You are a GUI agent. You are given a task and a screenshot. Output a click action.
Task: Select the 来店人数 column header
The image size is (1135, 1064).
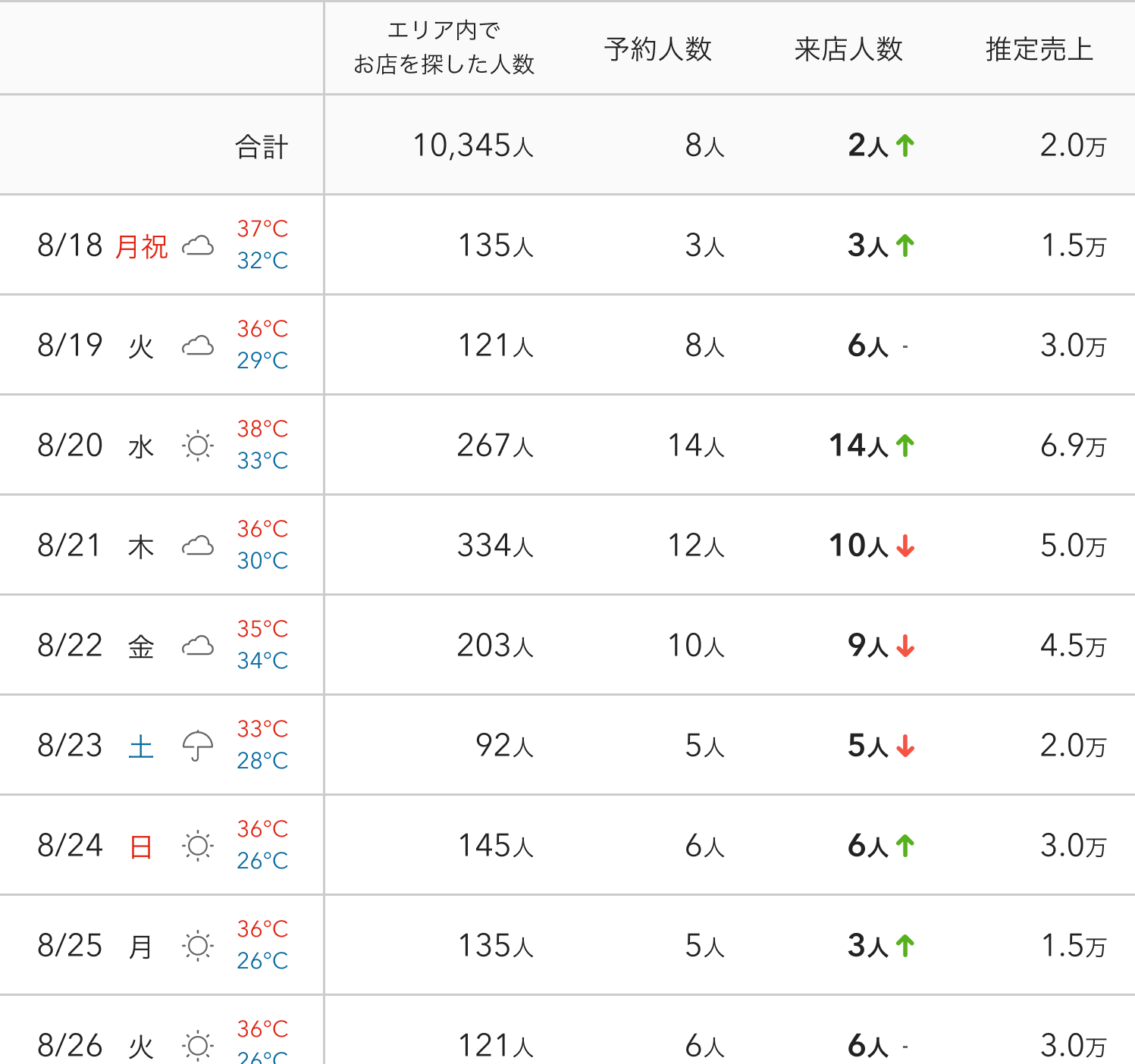[848, 49]
